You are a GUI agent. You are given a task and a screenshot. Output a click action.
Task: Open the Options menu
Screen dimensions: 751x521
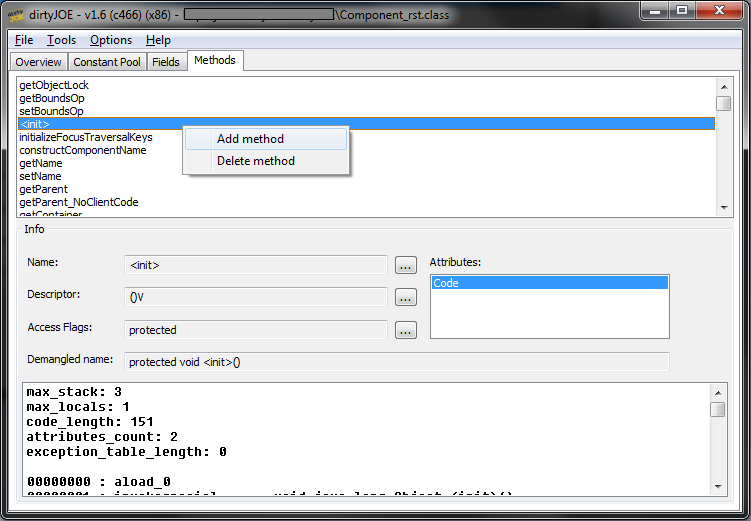pyautogui.click(x=111, y=40)
